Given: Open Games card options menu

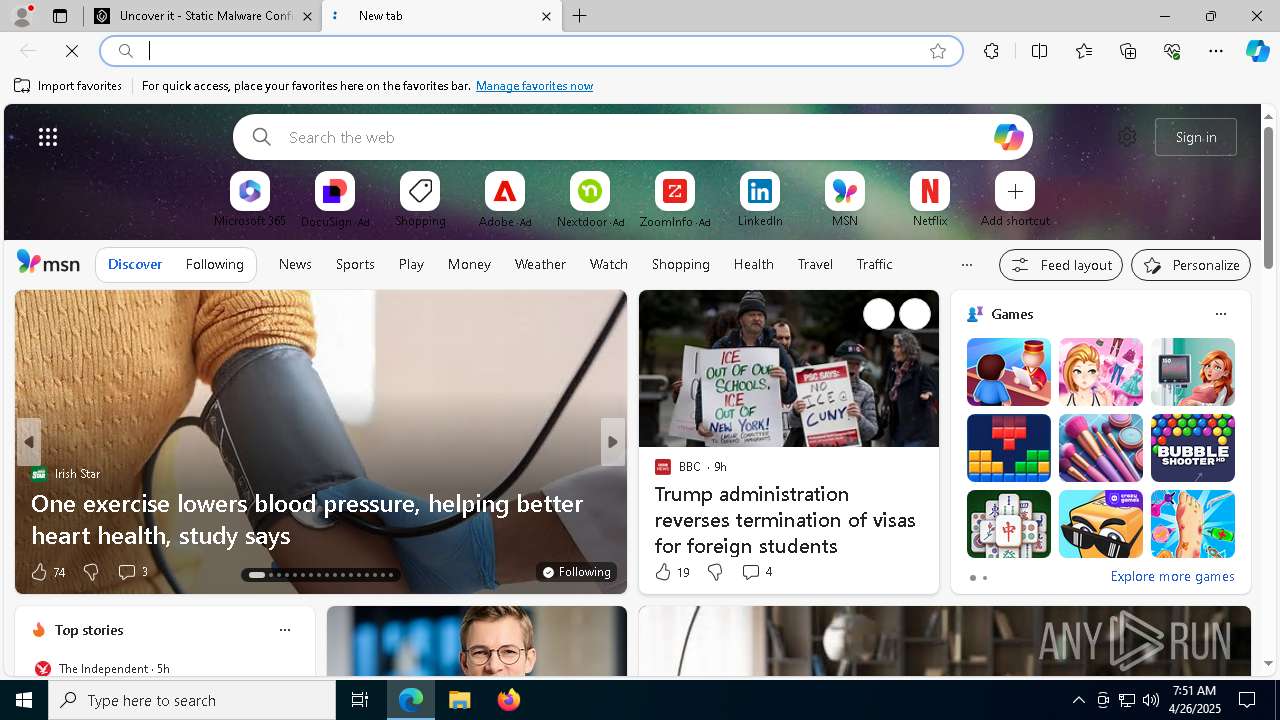Looking at the screenshot, I should coord(1220,314).
